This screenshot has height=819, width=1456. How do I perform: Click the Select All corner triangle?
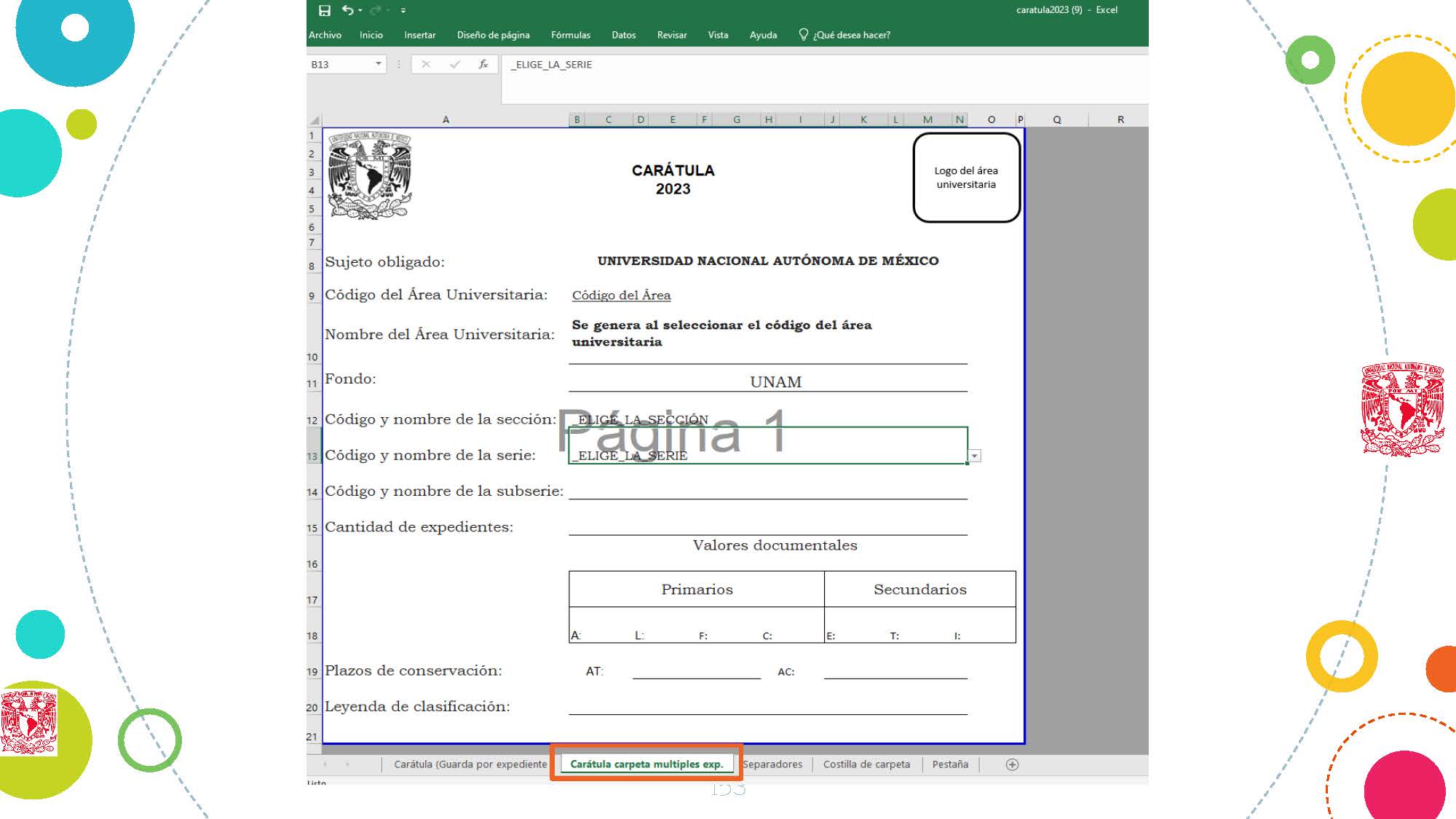coord(314,119)
